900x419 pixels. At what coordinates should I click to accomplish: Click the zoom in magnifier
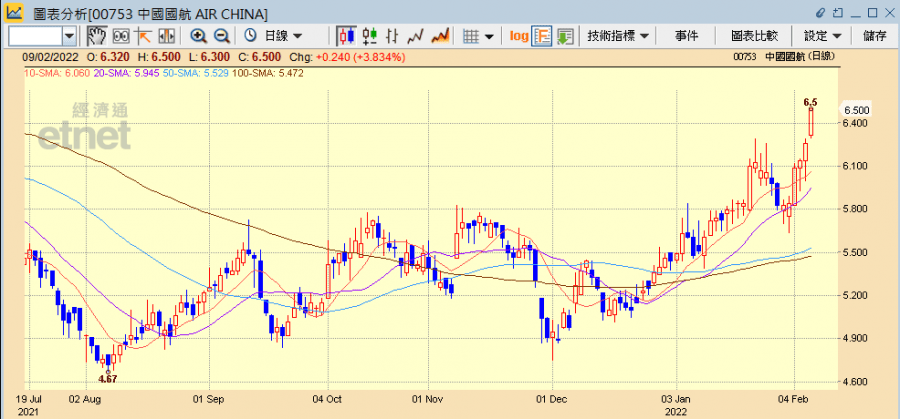tap(198, 36)
